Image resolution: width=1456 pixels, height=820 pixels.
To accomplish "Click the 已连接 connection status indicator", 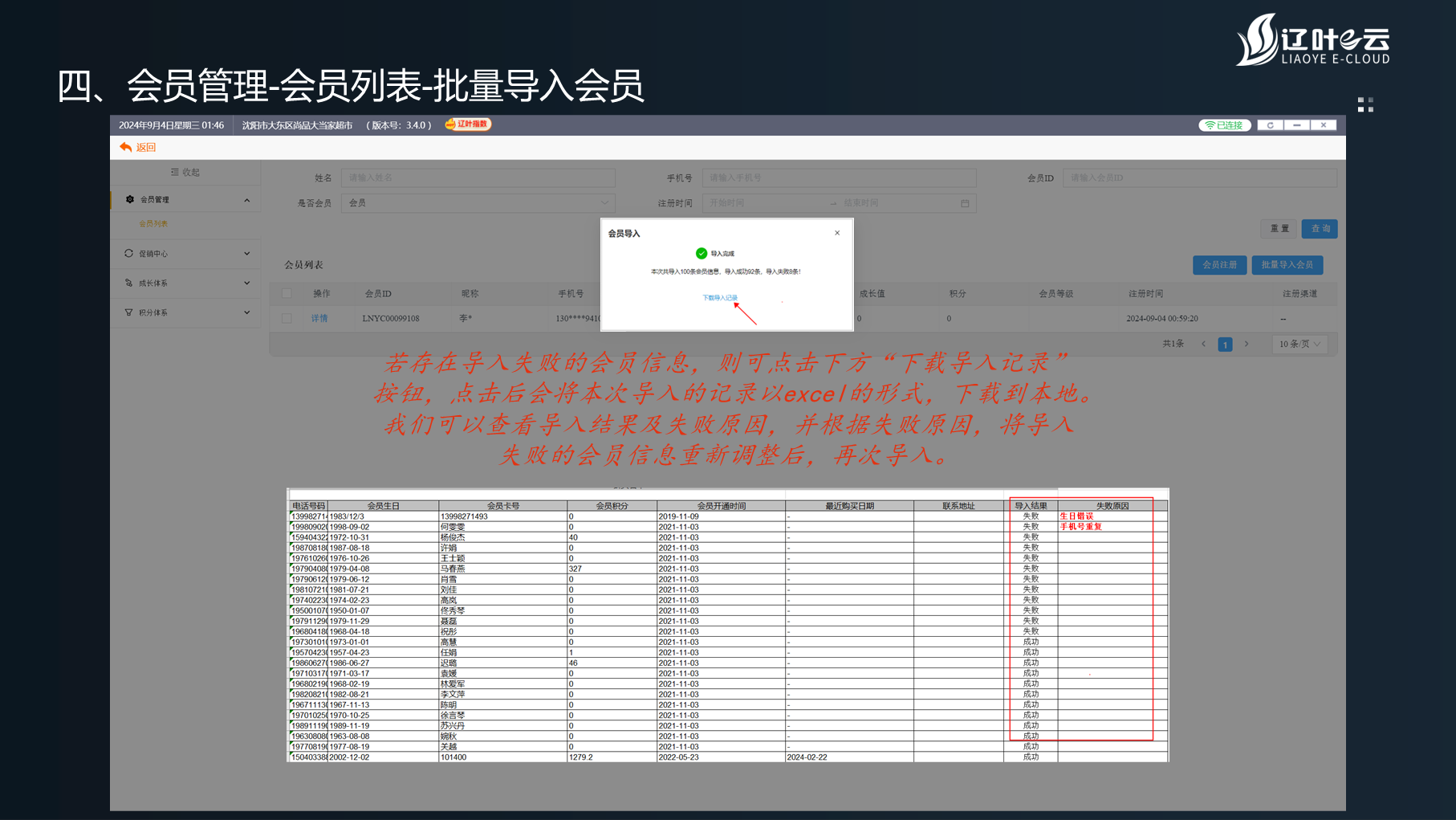I will 1225,125.
